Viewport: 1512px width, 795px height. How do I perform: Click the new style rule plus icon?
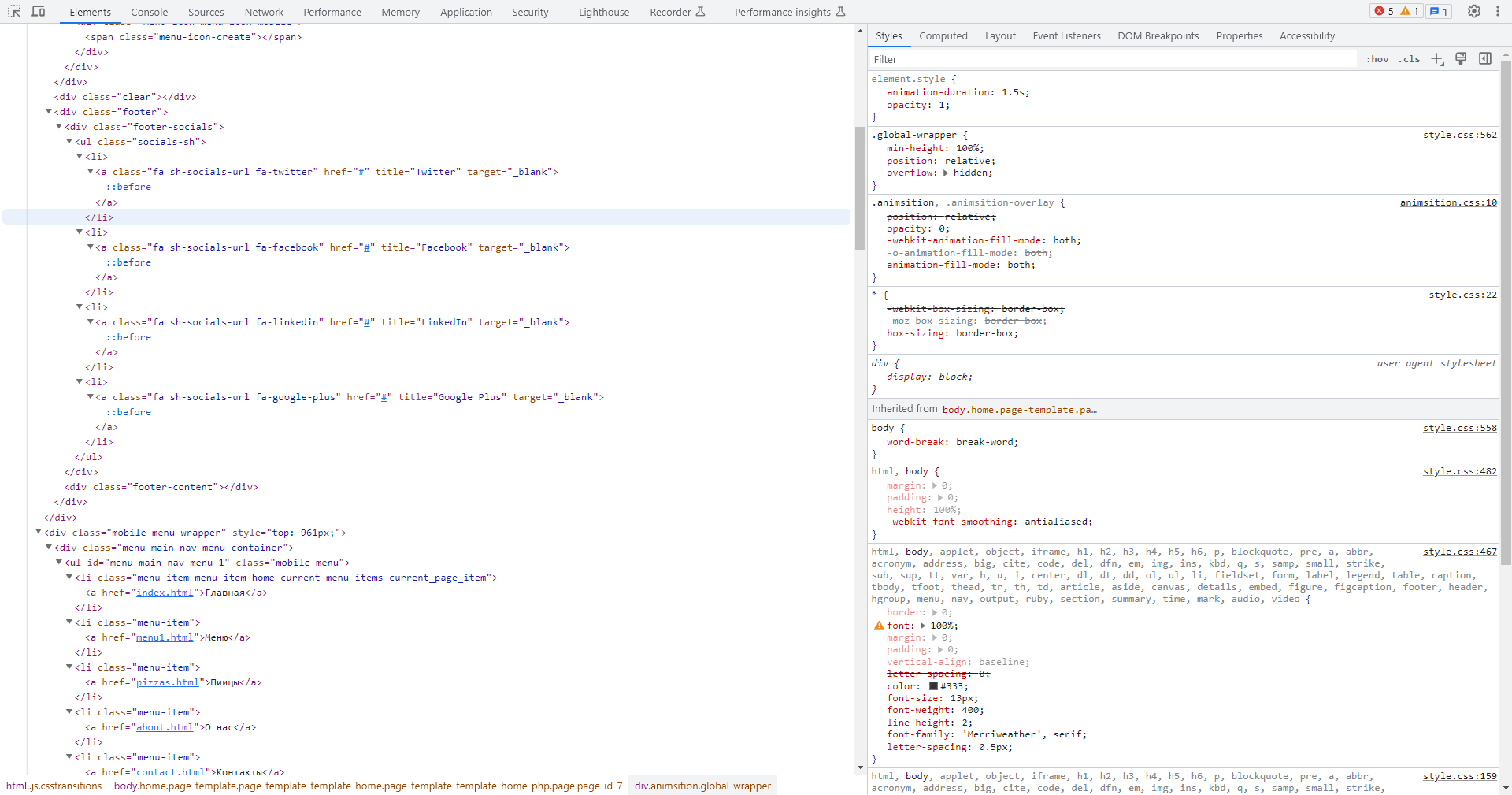(x=1437, y=59)
